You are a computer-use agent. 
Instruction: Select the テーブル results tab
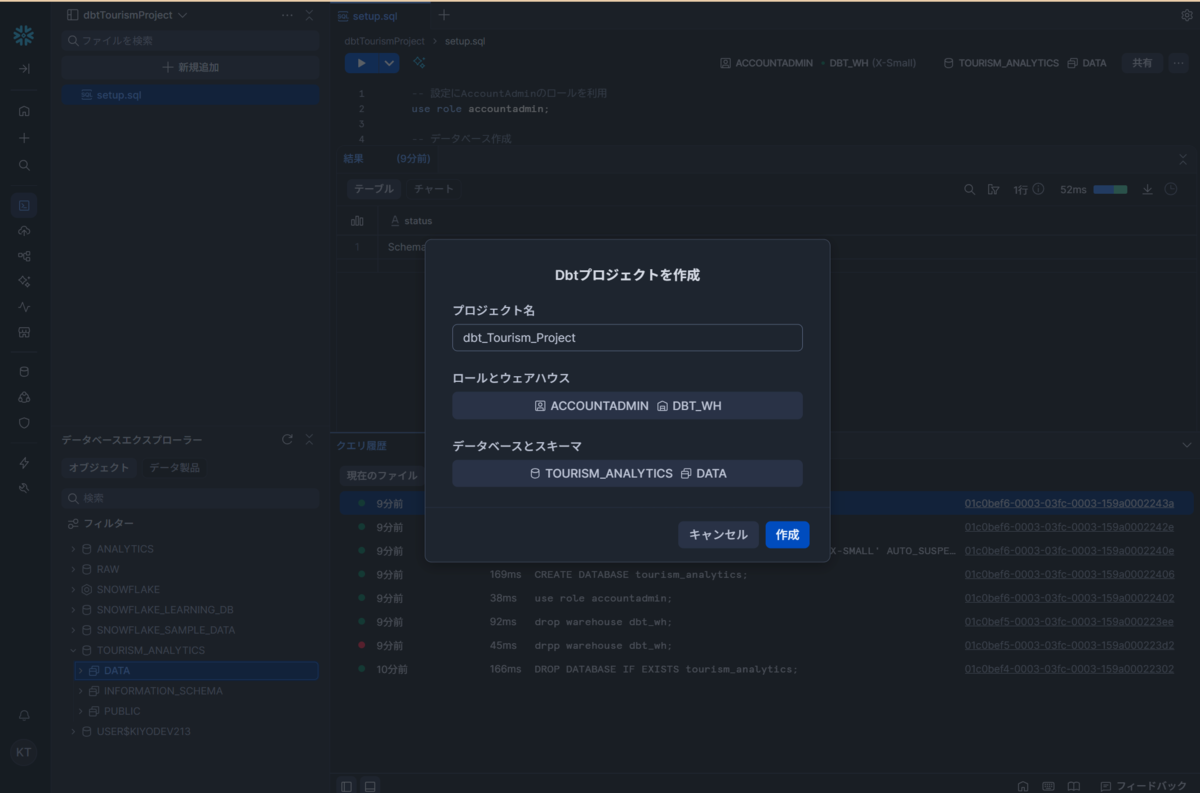(374, 189)
